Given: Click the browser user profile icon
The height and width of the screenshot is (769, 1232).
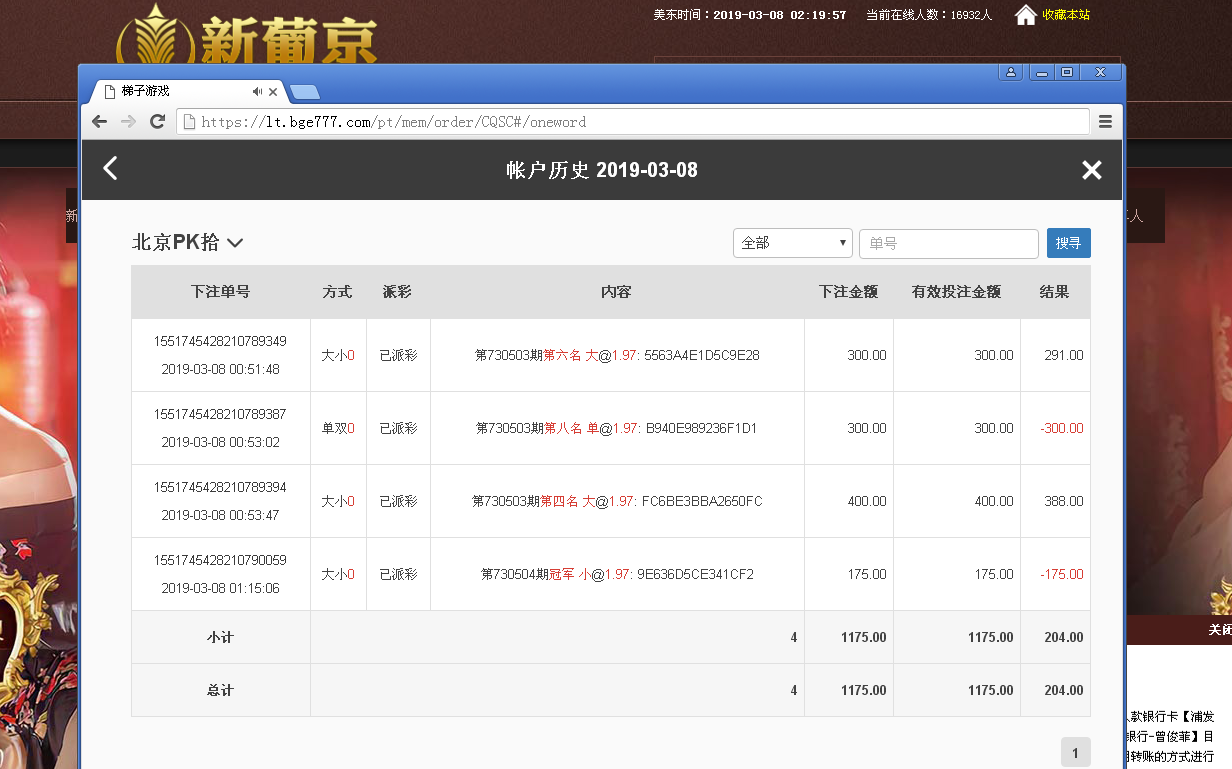Looking at the screenshot, I should point(1011,72).
